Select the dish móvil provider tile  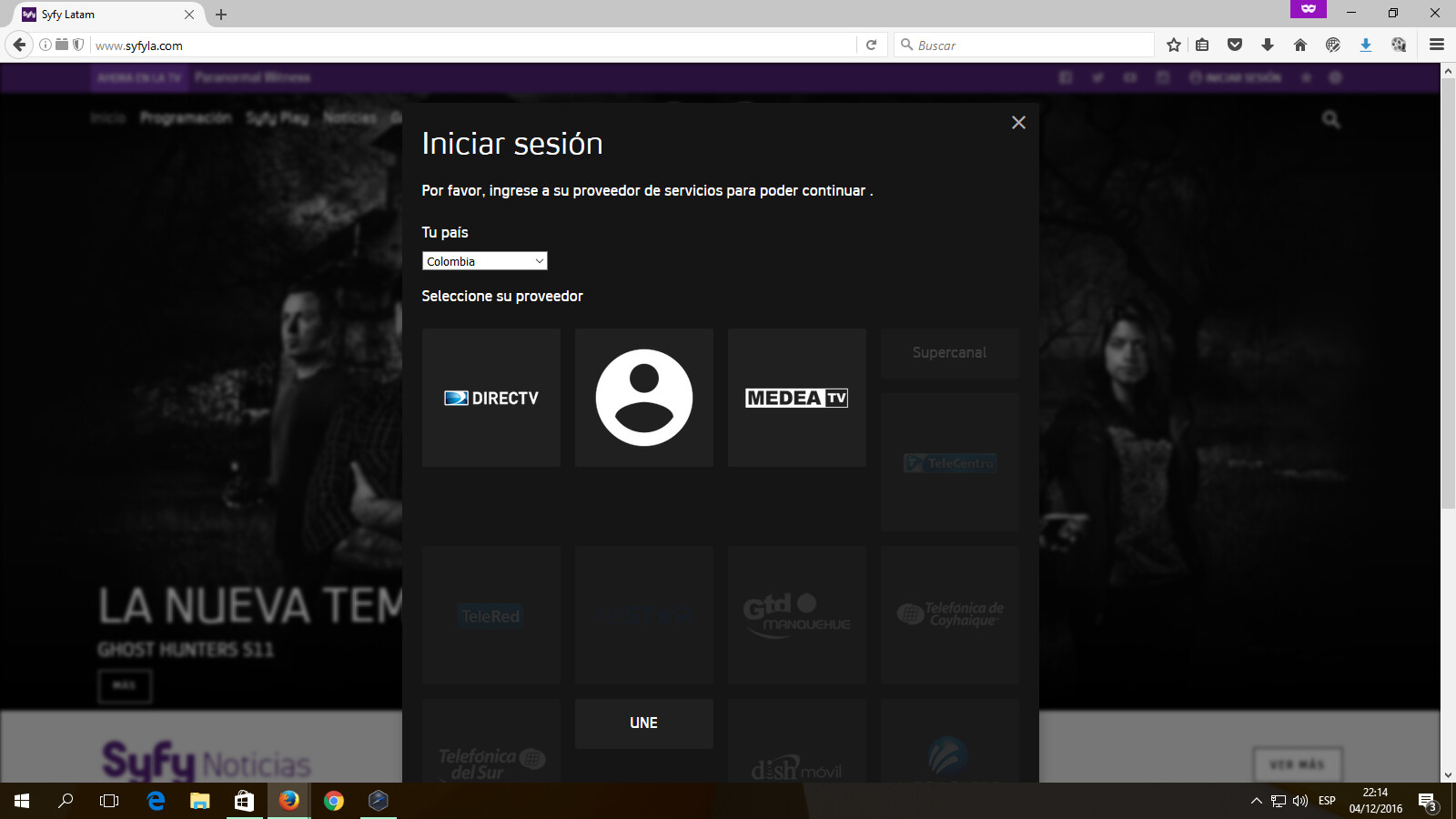tap(797, 741)
